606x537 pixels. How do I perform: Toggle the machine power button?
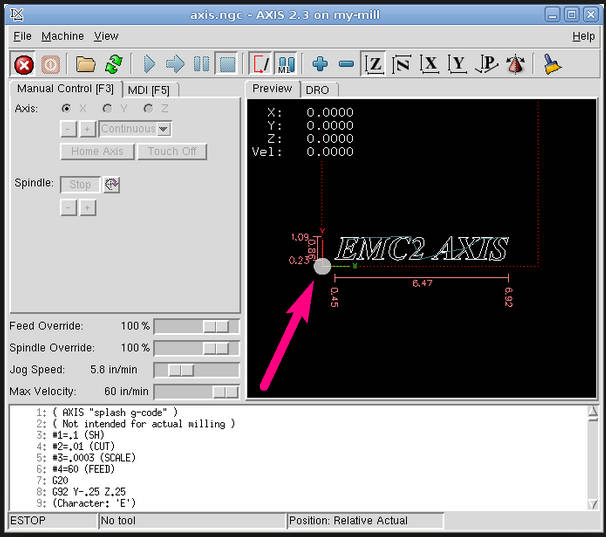(x=50, y=64)
